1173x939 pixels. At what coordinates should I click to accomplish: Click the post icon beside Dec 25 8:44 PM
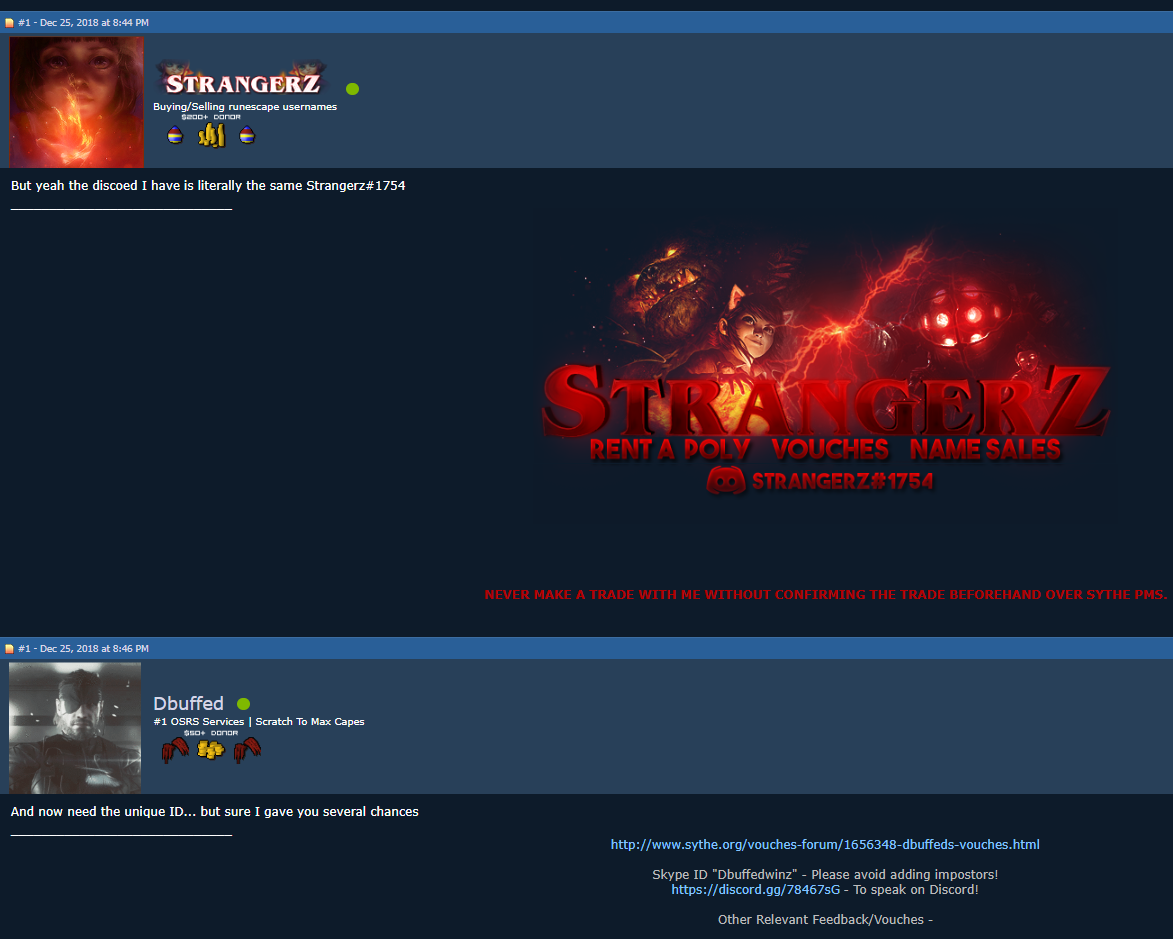tap(9, 22)
